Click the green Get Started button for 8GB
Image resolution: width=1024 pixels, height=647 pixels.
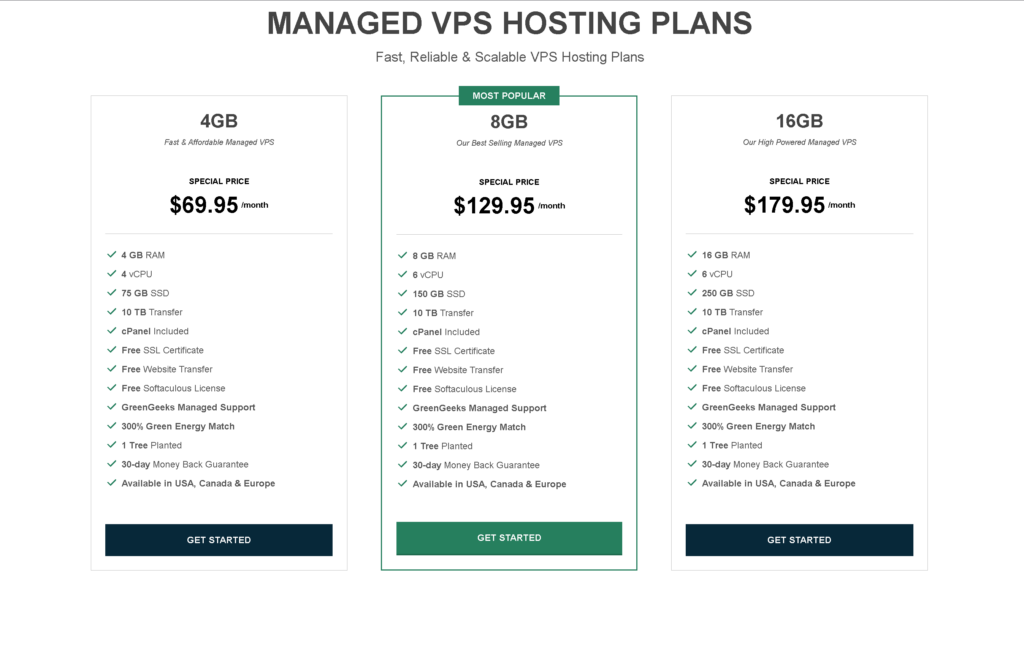click(509, 538)
